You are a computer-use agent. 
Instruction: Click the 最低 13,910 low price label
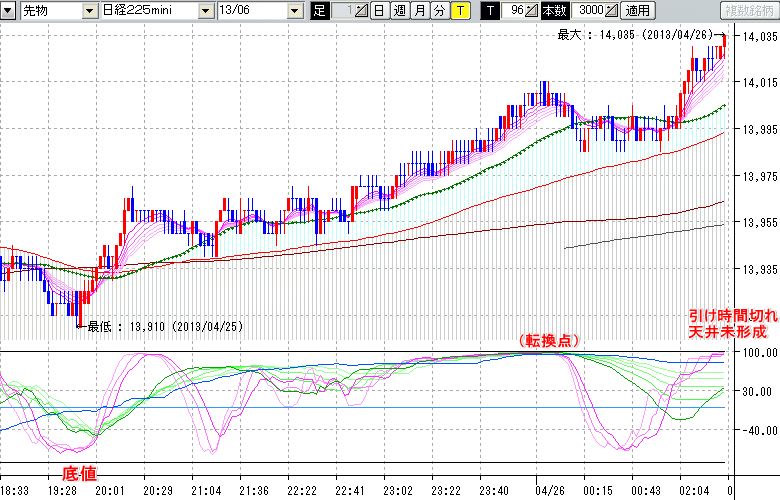click(165, 326)
